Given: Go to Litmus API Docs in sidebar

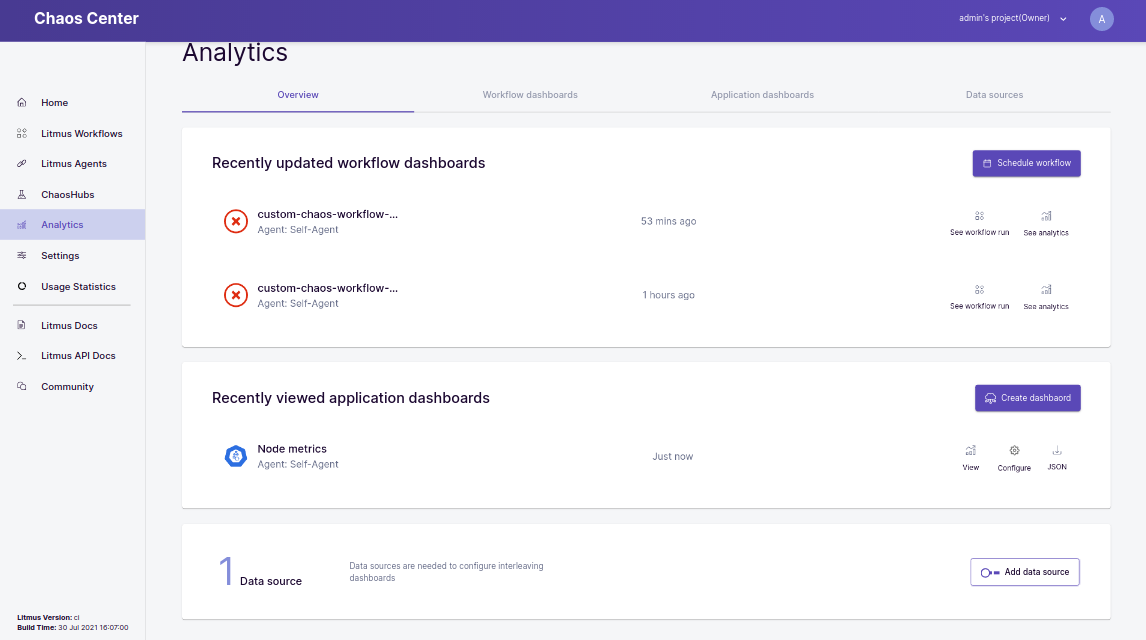Looking at the screenshot, I should tap(78, 356).
